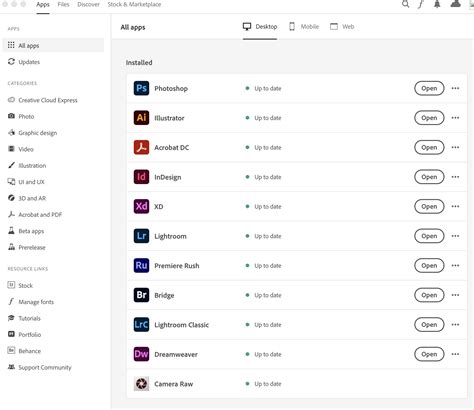Launch Premiere Rush via Open button
This screenshot has width=474, height=410.
pyautogui.click(x=429, y=265)
